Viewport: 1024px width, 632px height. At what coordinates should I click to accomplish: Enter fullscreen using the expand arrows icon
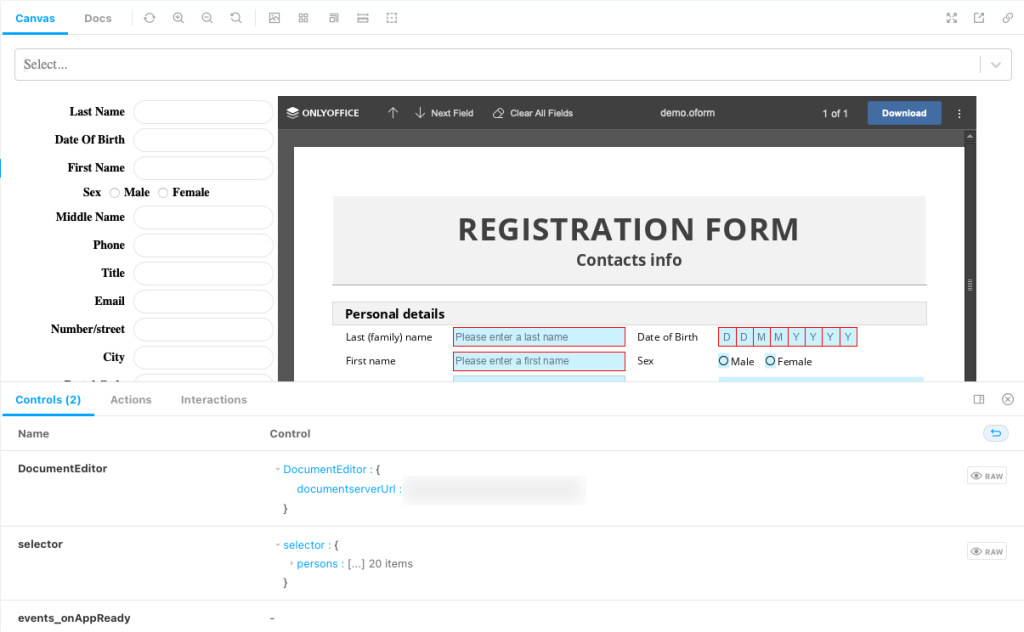click(951, 17)
